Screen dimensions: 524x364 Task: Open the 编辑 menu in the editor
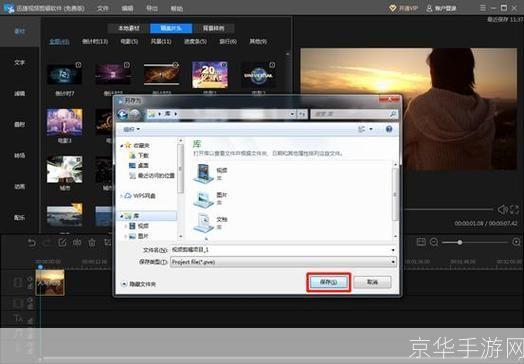tap(127, 8)
